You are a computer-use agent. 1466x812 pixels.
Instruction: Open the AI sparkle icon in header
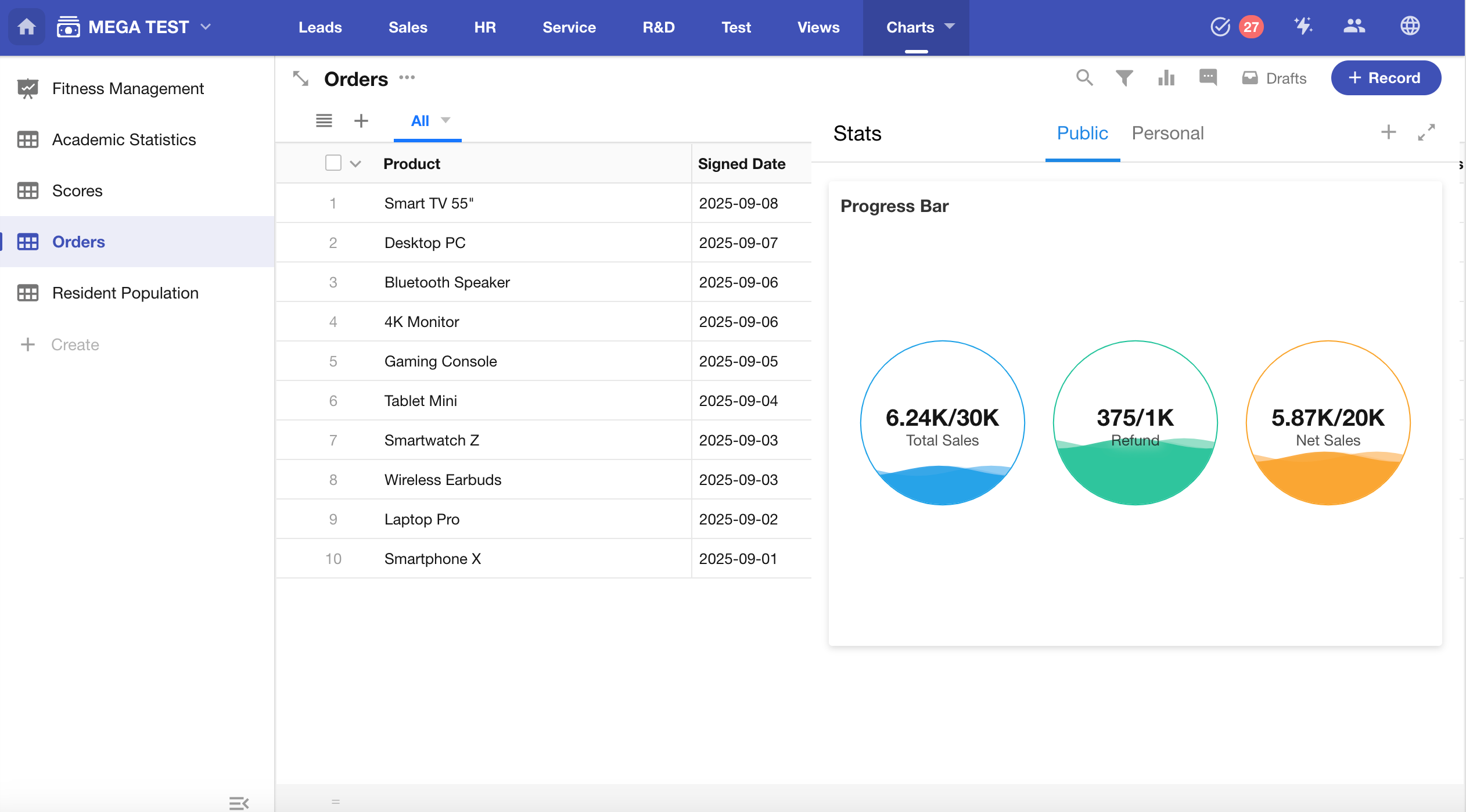pos(1303,27)
